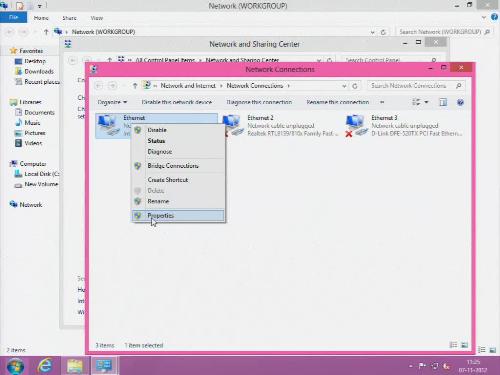The image size is (500, 375).
Task: Click the Libraries heading in sidebar
Action: (26, 102)
